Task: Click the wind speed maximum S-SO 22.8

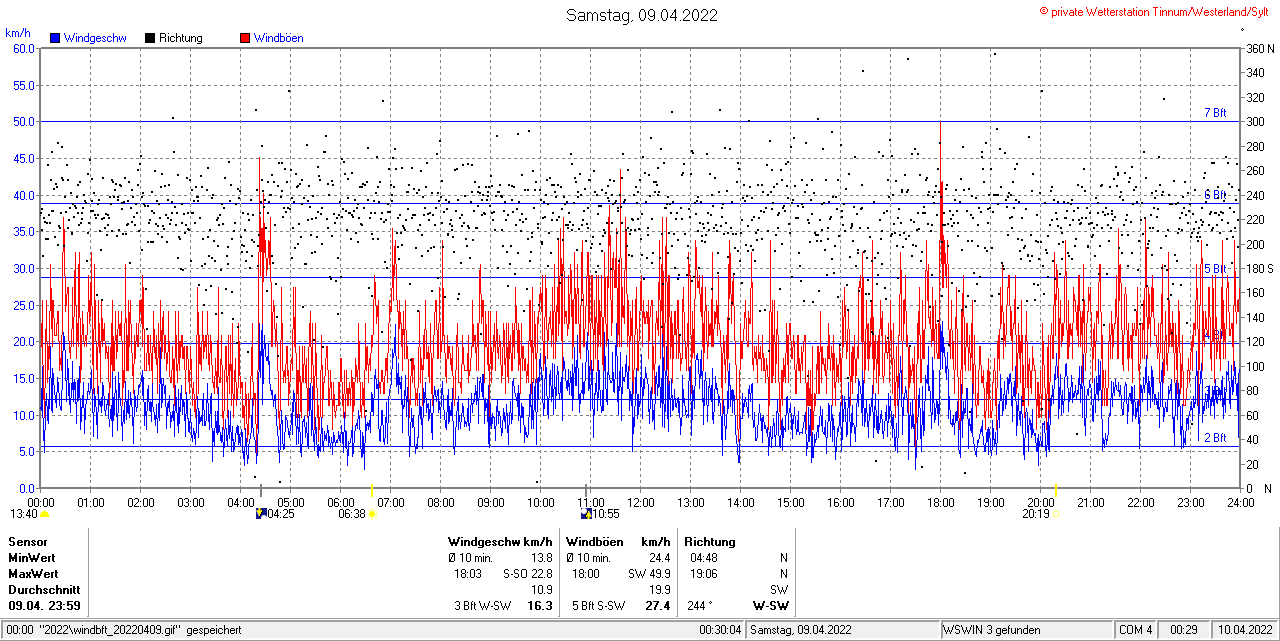Action: 528,574
